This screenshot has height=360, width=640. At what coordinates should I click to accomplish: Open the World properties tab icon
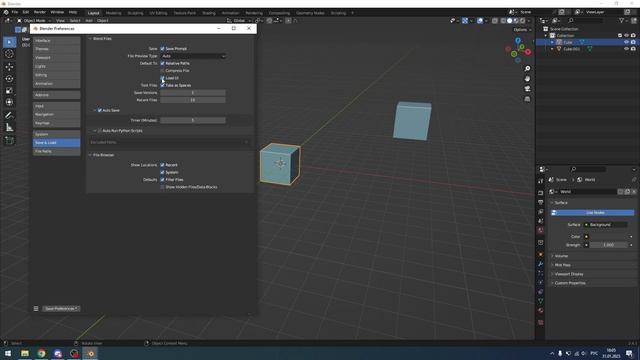click(541, 230)
